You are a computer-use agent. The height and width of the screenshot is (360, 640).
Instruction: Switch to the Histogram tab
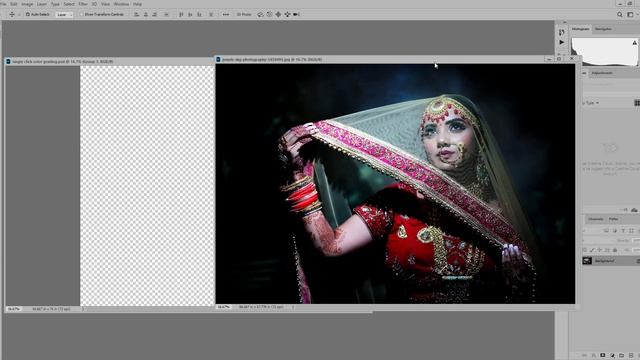[580, 29]
